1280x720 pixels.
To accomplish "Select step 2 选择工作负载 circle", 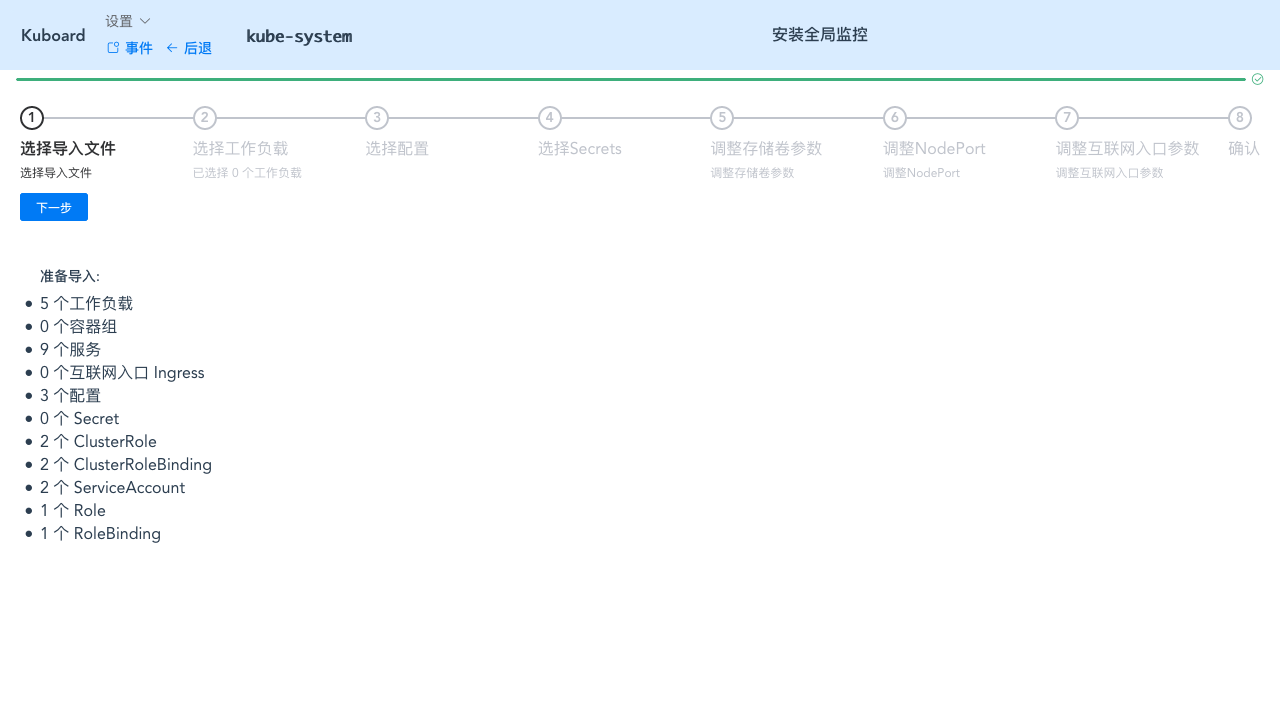I will (x=204, y=117).
